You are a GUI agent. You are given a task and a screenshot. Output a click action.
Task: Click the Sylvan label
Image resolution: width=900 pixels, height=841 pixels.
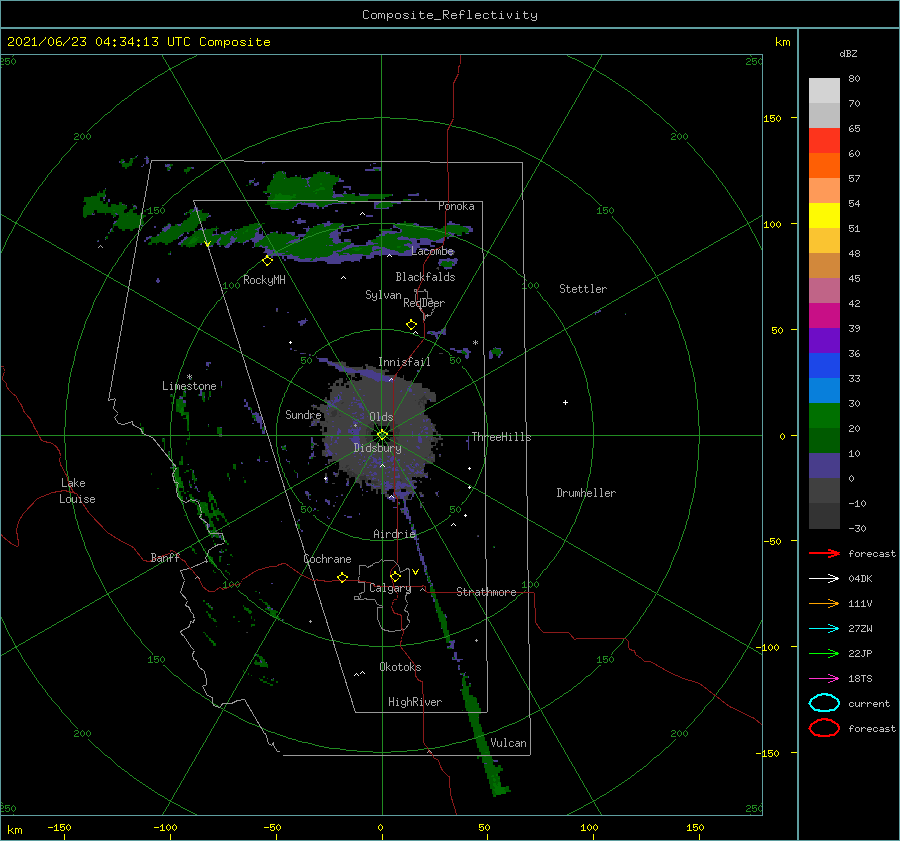(383, 295)
